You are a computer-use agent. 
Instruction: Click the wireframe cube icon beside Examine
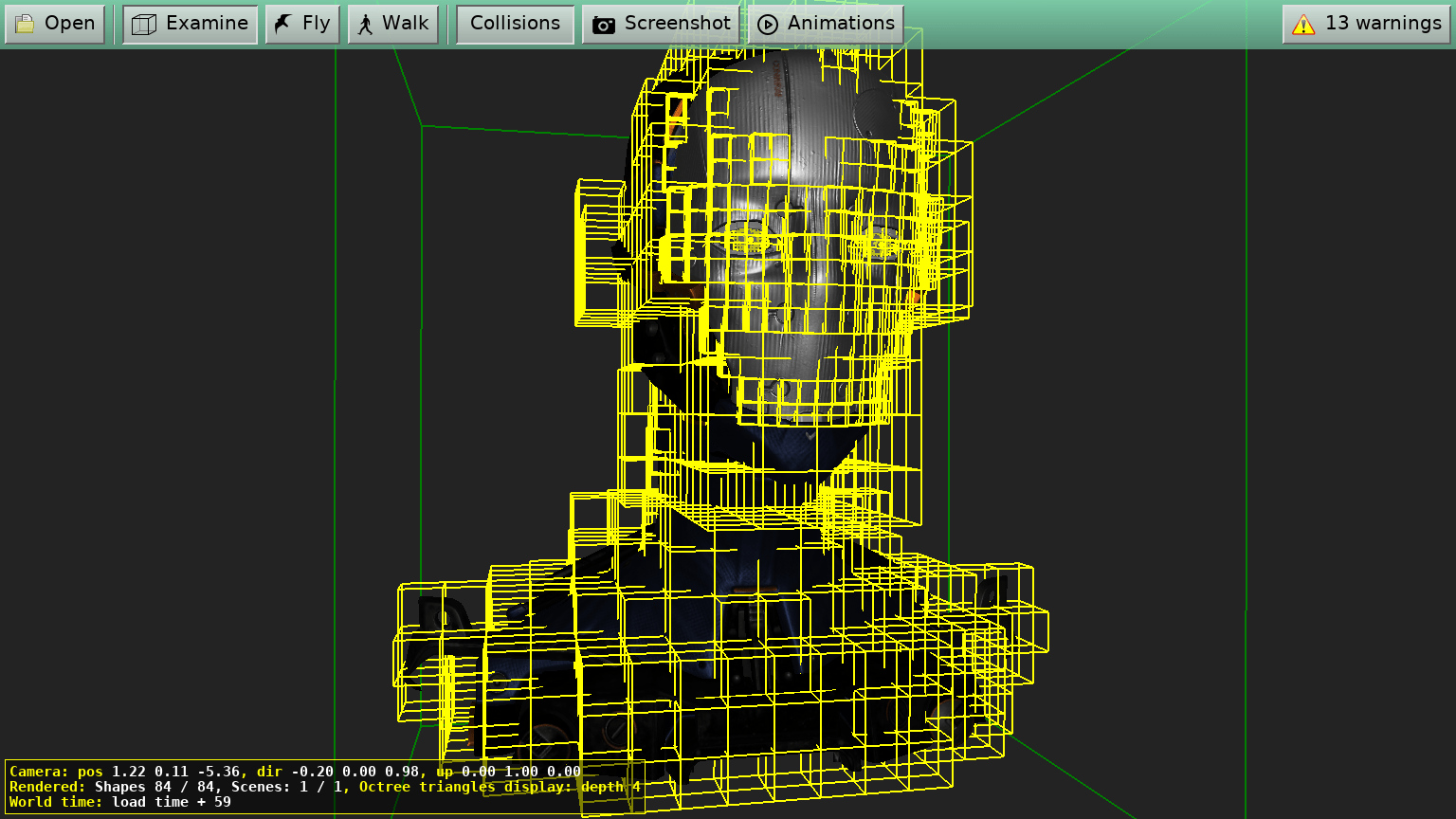pyautogui.click(x=143, y=23)
